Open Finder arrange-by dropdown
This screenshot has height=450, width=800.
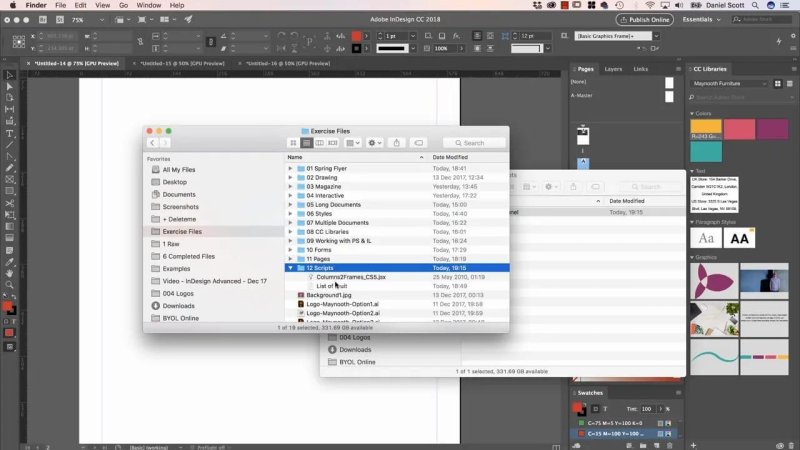(353, 143)
